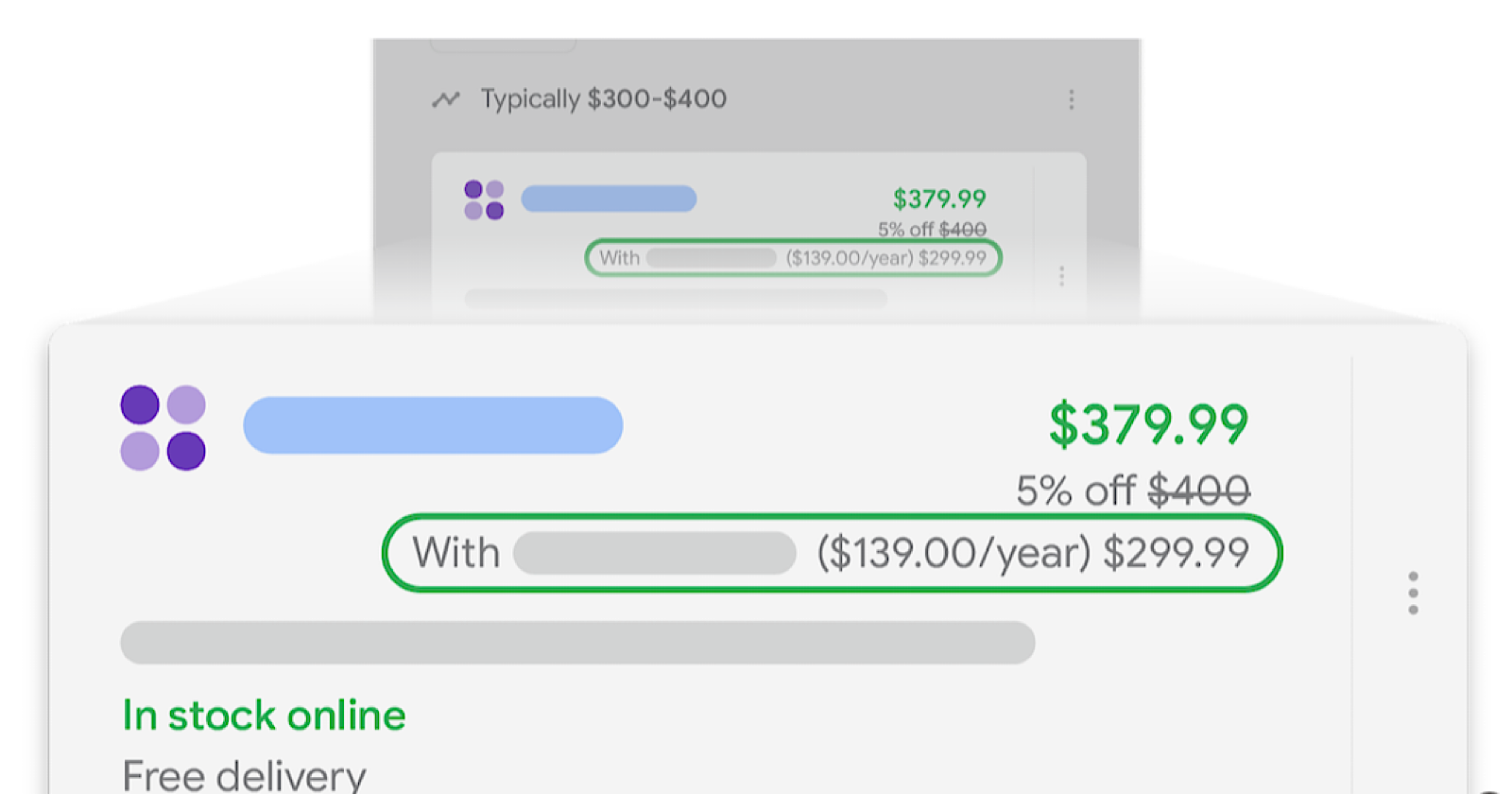Click the "Typically $300-$400" price range text
Viewport: 1512px width, 794px height.
point(603,98)
